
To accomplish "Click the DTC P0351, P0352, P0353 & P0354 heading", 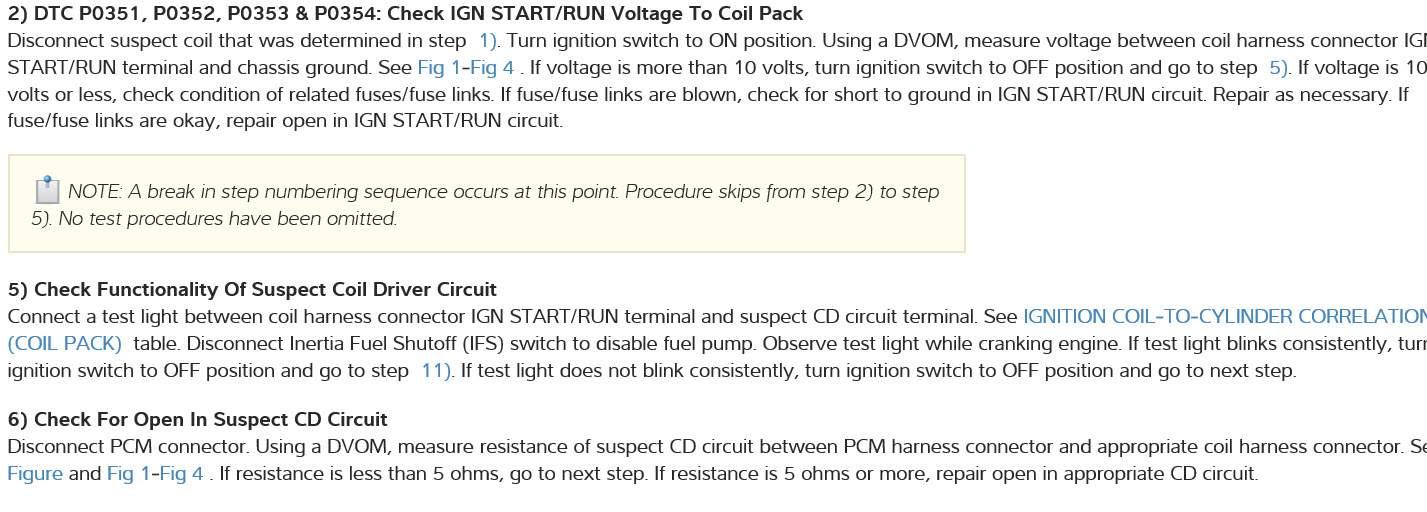I will click(x=405, y=15).
